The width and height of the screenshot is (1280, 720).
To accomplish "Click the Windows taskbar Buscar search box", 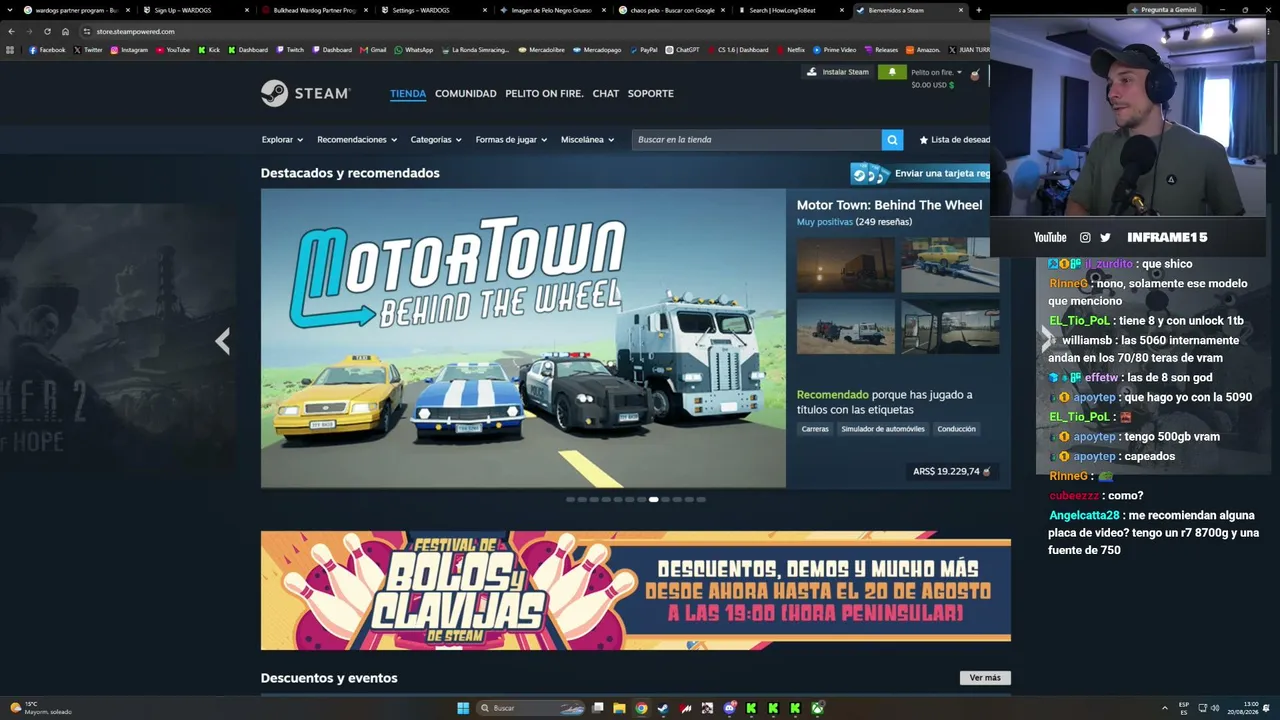I will [532, 708].
